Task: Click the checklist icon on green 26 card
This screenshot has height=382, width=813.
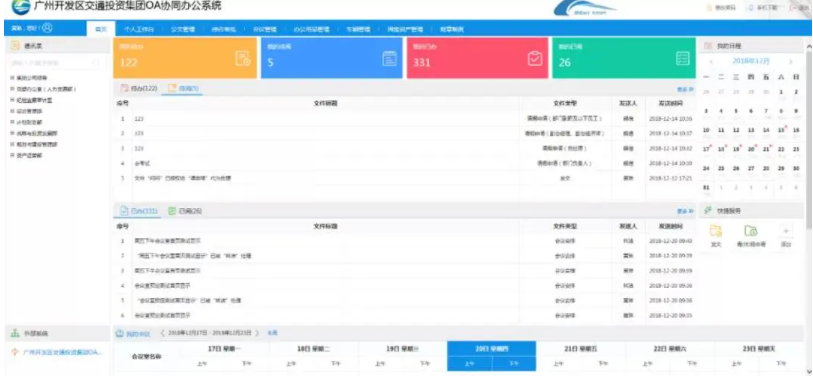Action: click(683, 59)
